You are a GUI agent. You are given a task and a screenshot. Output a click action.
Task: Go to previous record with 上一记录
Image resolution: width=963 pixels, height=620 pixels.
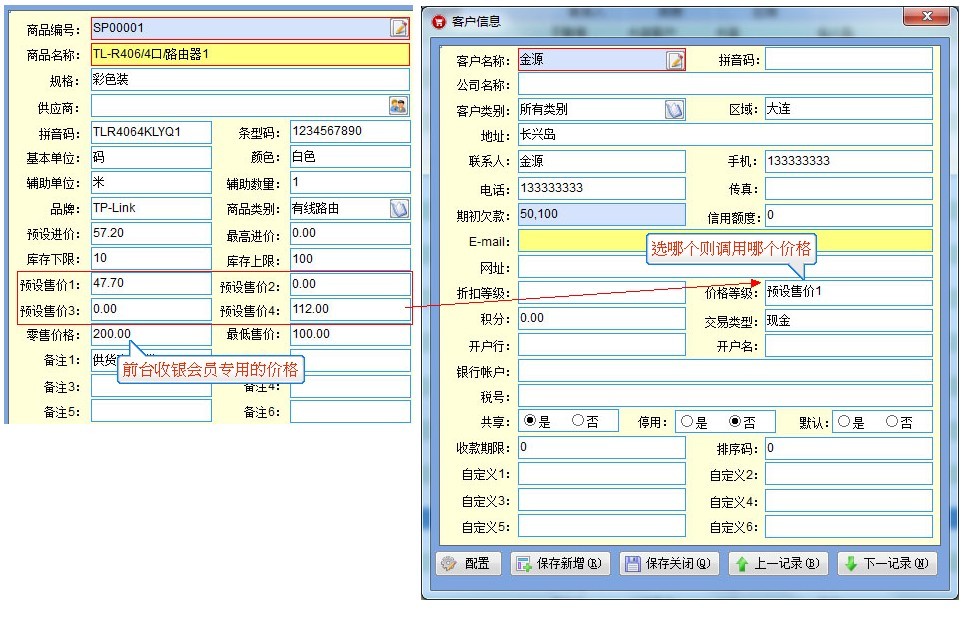(777, 564)
